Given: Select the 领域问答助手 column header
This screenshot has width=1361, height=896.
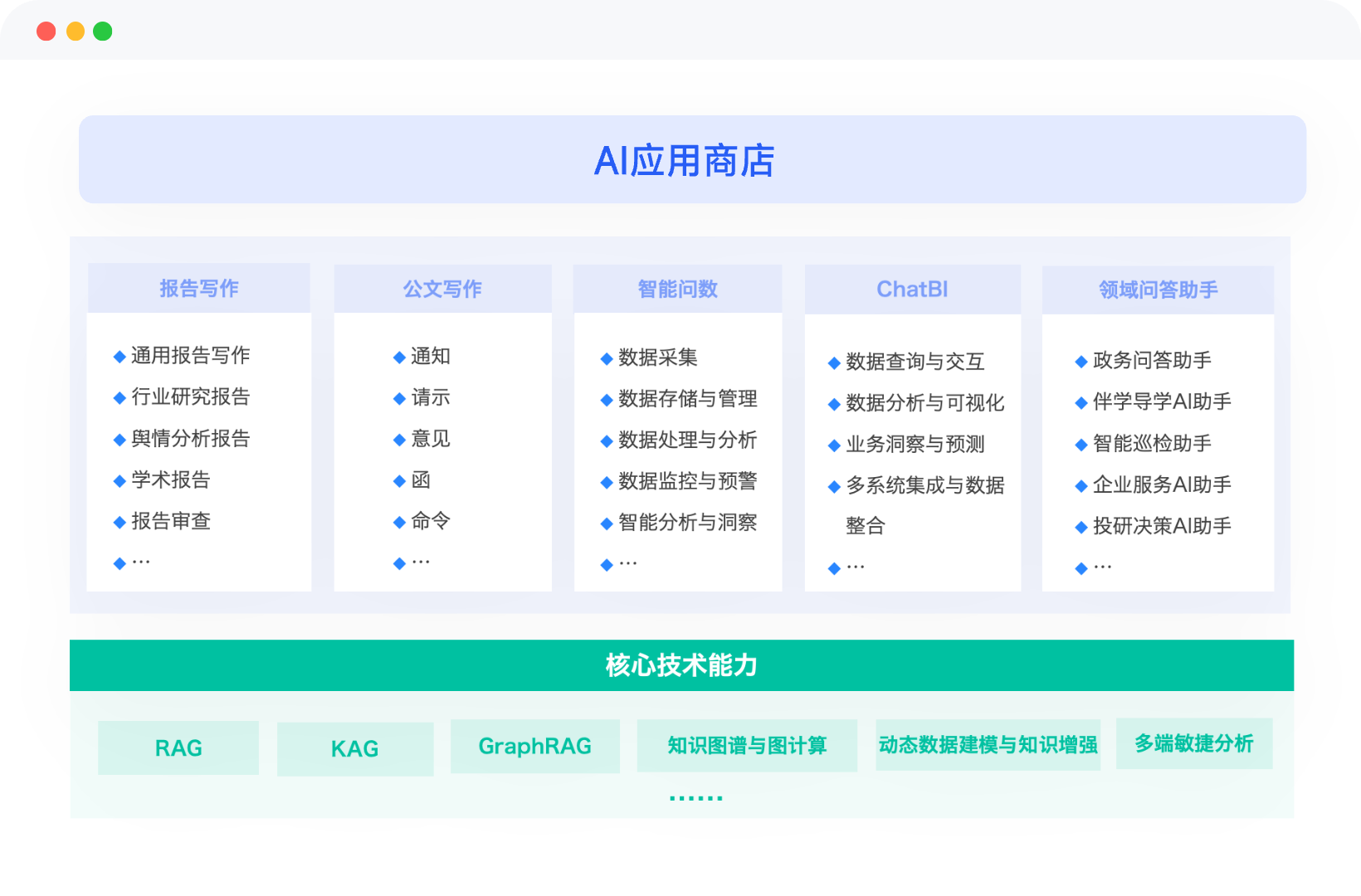Looking at the screenshot, I should tap(1158, 290).
